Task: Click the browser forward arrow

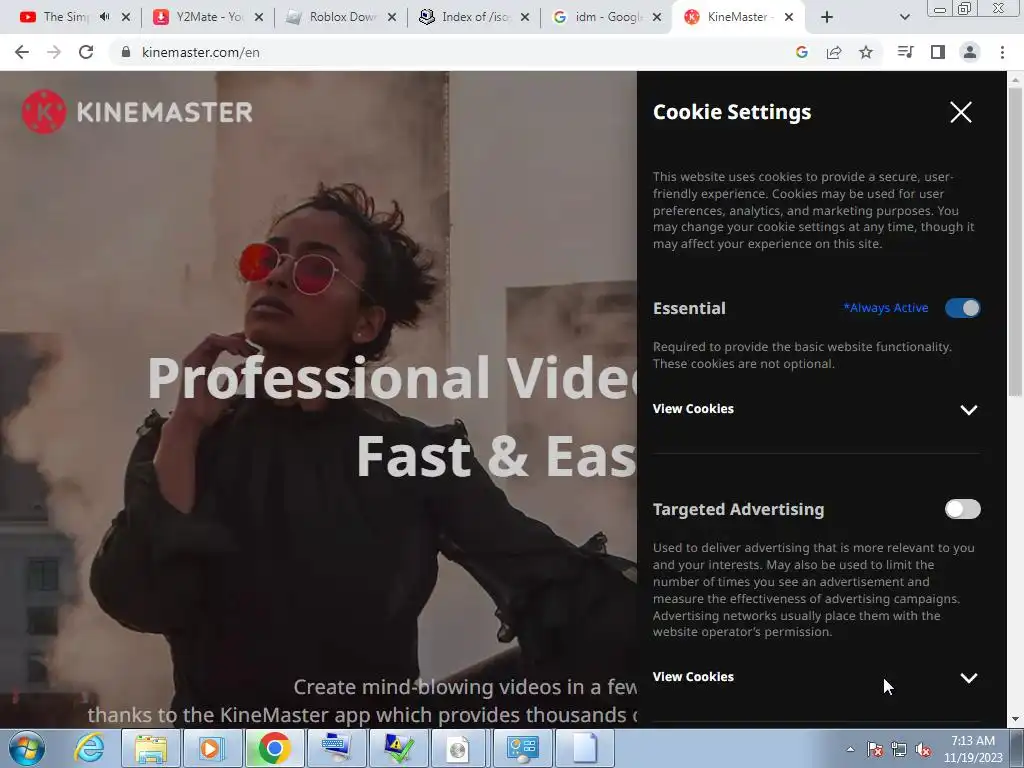Action: point(54,52)
